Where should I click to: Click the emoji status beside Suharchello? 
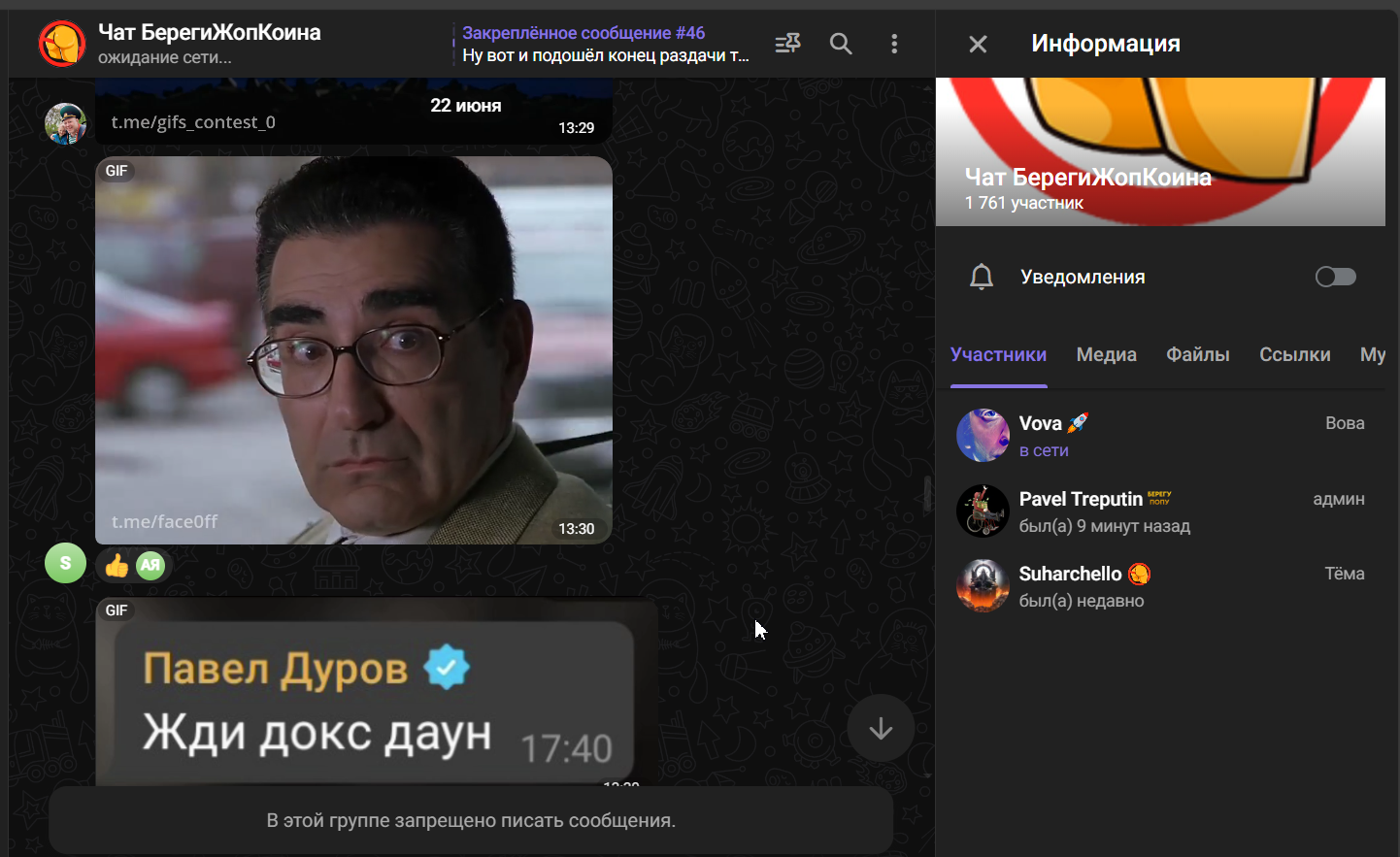[x=1139, y=574]
